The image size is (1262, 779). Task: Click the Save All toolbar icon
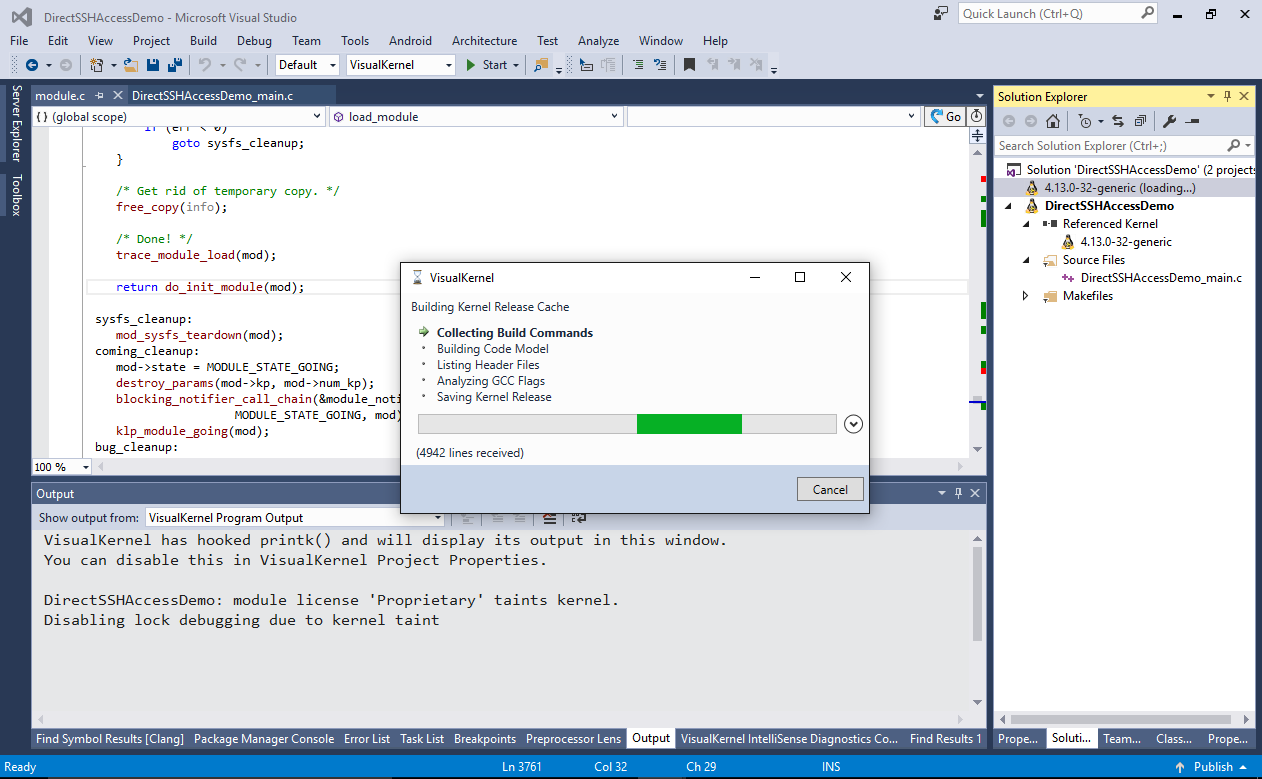point(174,65)
